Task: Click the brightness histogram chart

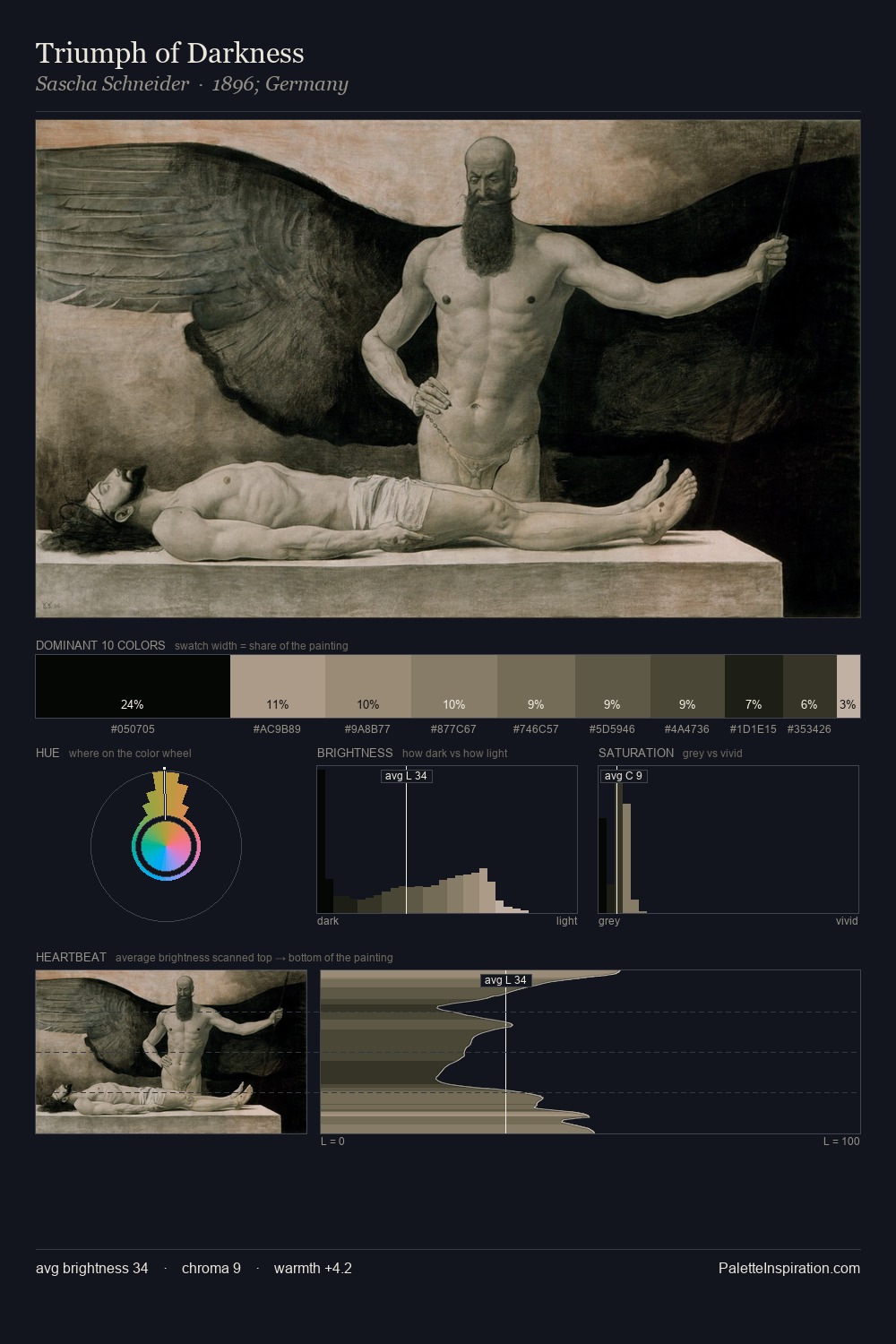Action: pos(447,840)
